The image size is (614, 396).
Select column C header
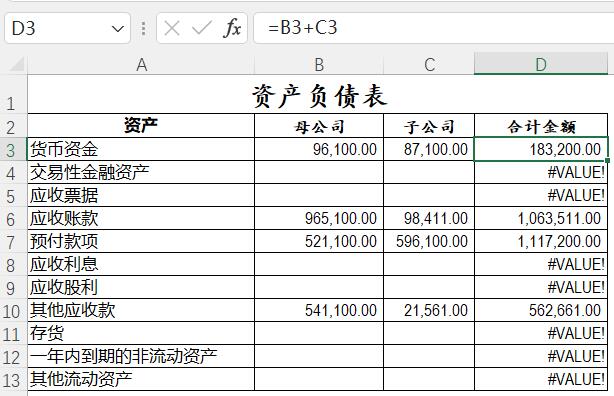(x=429, y=65)
